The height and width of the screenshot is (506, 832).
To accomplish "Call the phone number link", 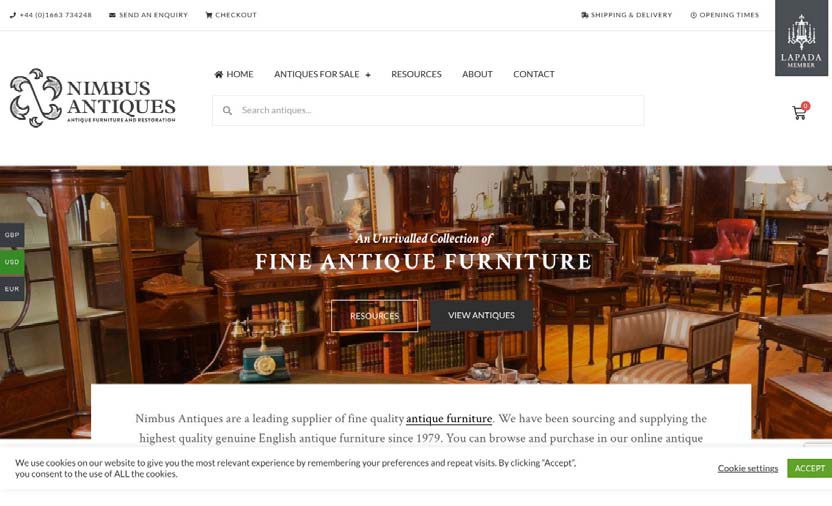I will (x=50, y=15).
